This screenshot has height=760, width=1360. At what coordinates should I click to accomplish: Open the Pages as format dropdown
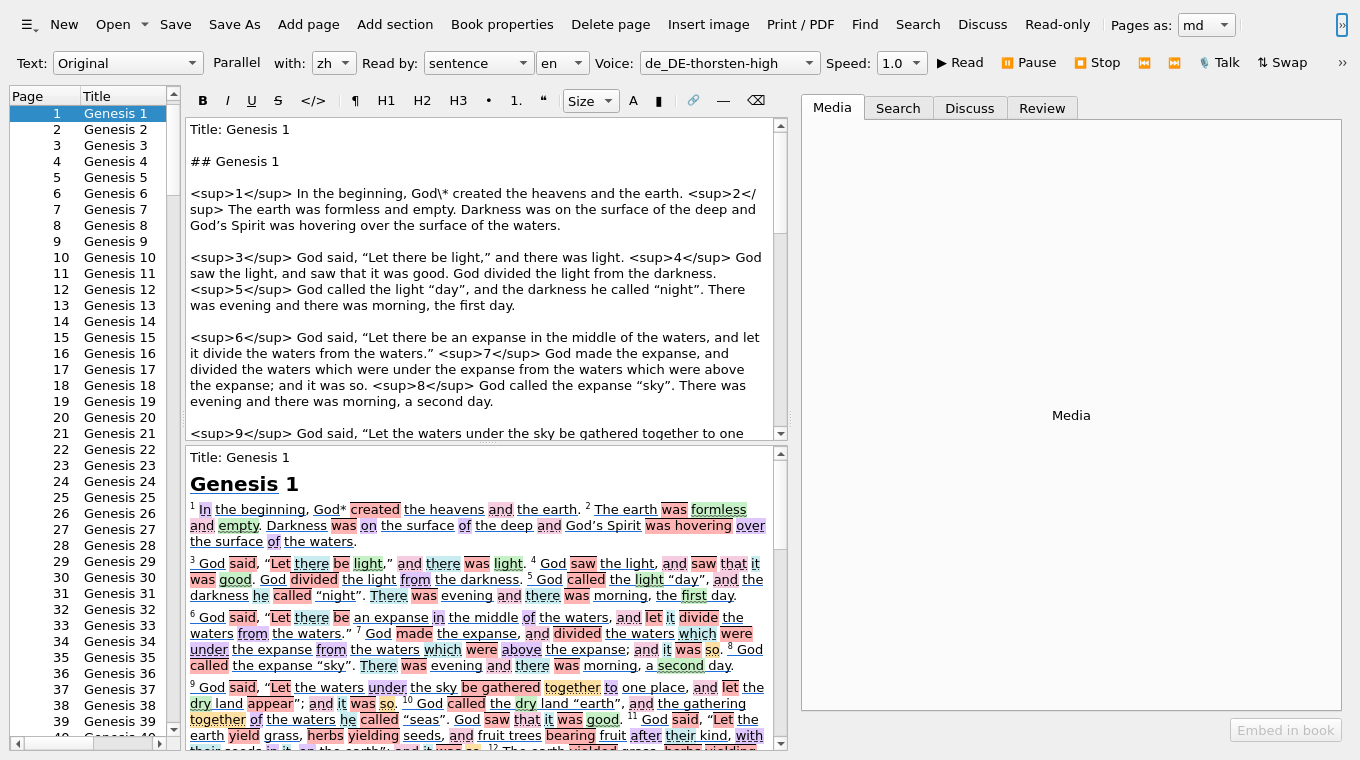click(1206, 25)
